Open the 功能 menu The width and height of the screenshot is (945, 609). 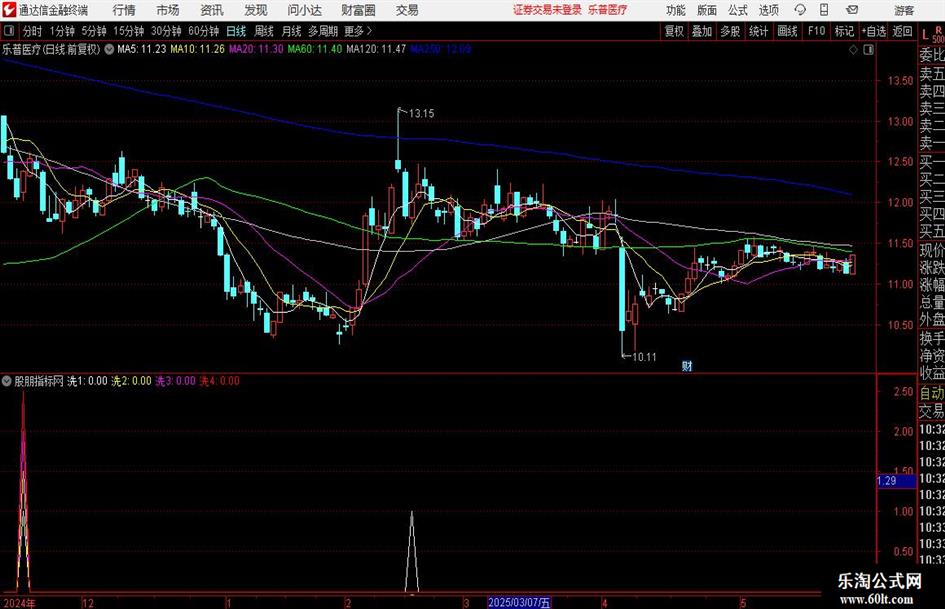click(676, 10)
